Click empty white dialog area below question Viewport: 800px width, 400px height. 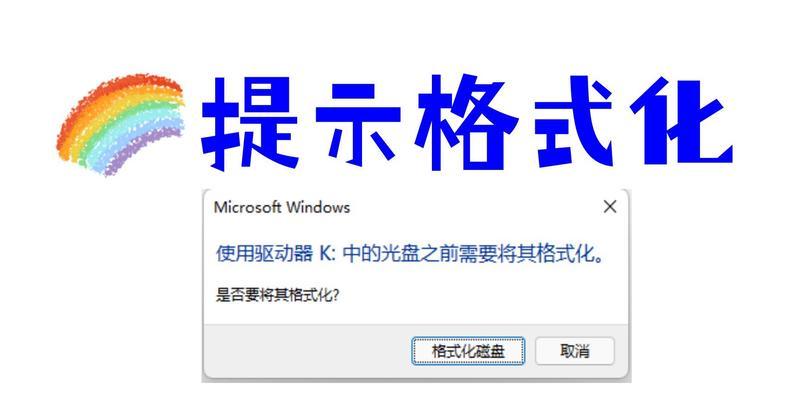[416, 313]
